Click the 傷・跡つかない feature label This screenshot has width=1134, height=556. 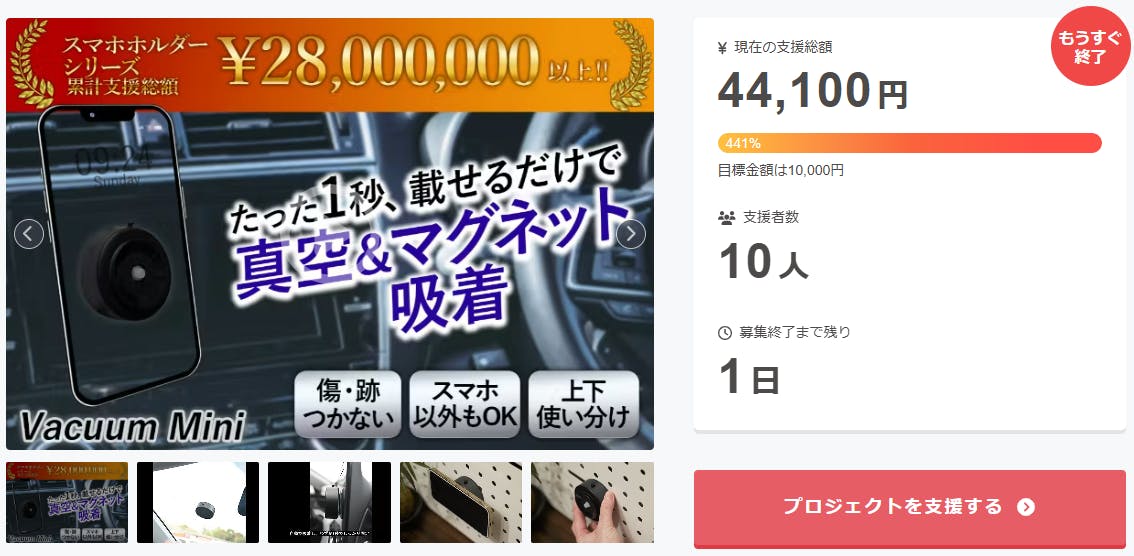(x=348, y=404)
